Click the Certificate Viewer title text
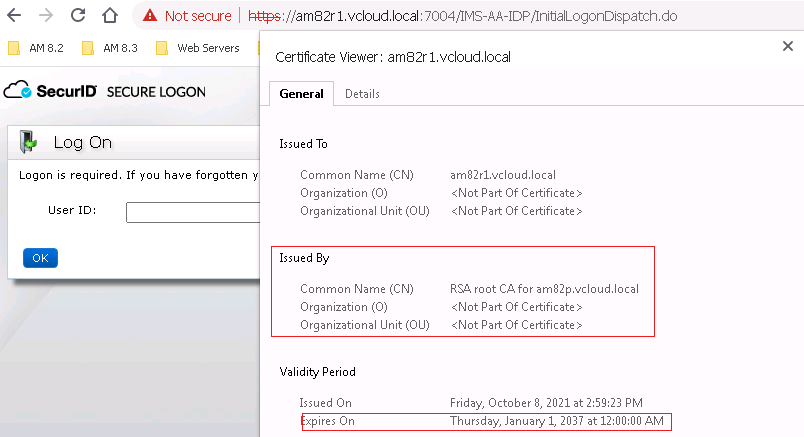Image resolution: width=804 pixels, height=437 pixels. point(393,57)
